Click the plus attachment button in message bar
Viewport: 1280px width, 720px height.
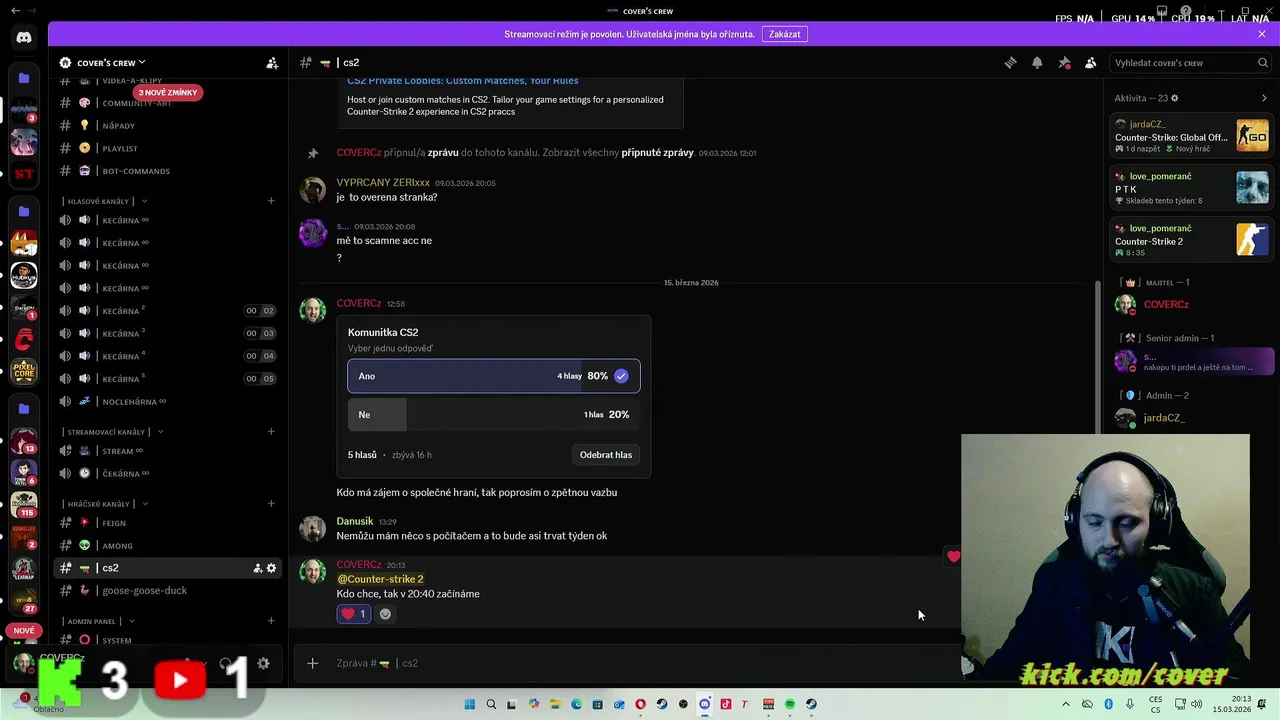pos(312,663)
